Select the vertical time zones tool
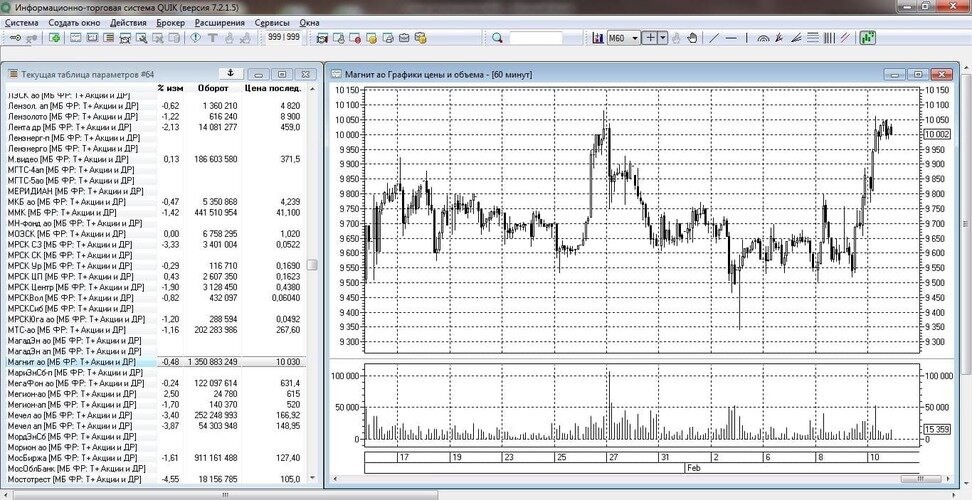The width and height of the screenshot is (972, 500). (x=829, y=38)
